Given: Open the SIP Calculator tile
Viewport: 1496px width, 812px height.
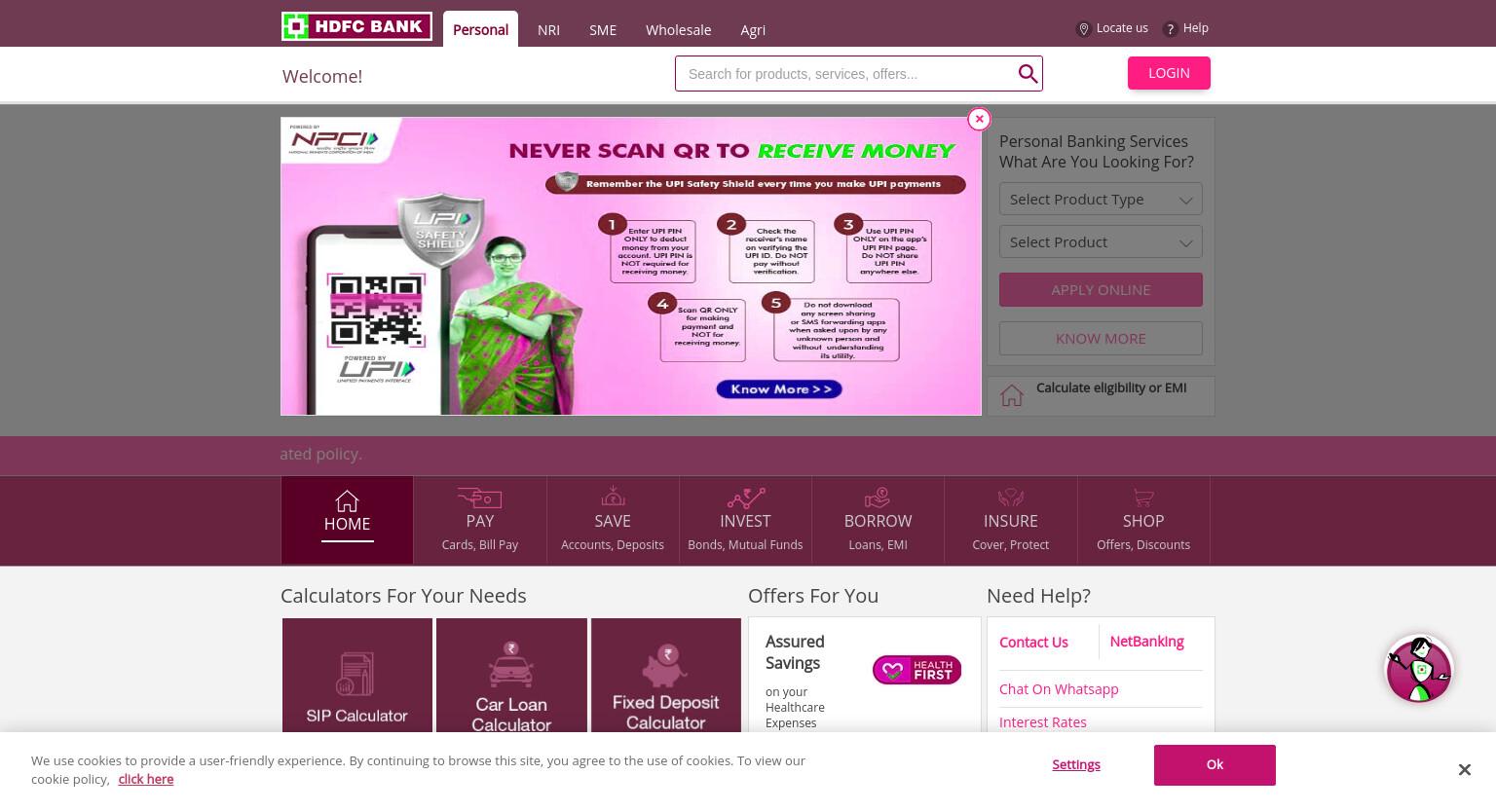Looking at the screenshot, I should coord(357,675).
